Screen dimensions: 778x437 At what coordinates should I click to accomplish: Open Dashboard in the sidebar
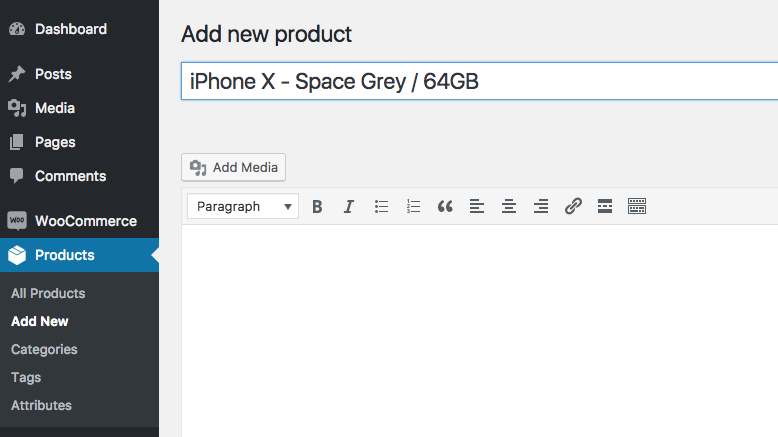pos(70,29)
